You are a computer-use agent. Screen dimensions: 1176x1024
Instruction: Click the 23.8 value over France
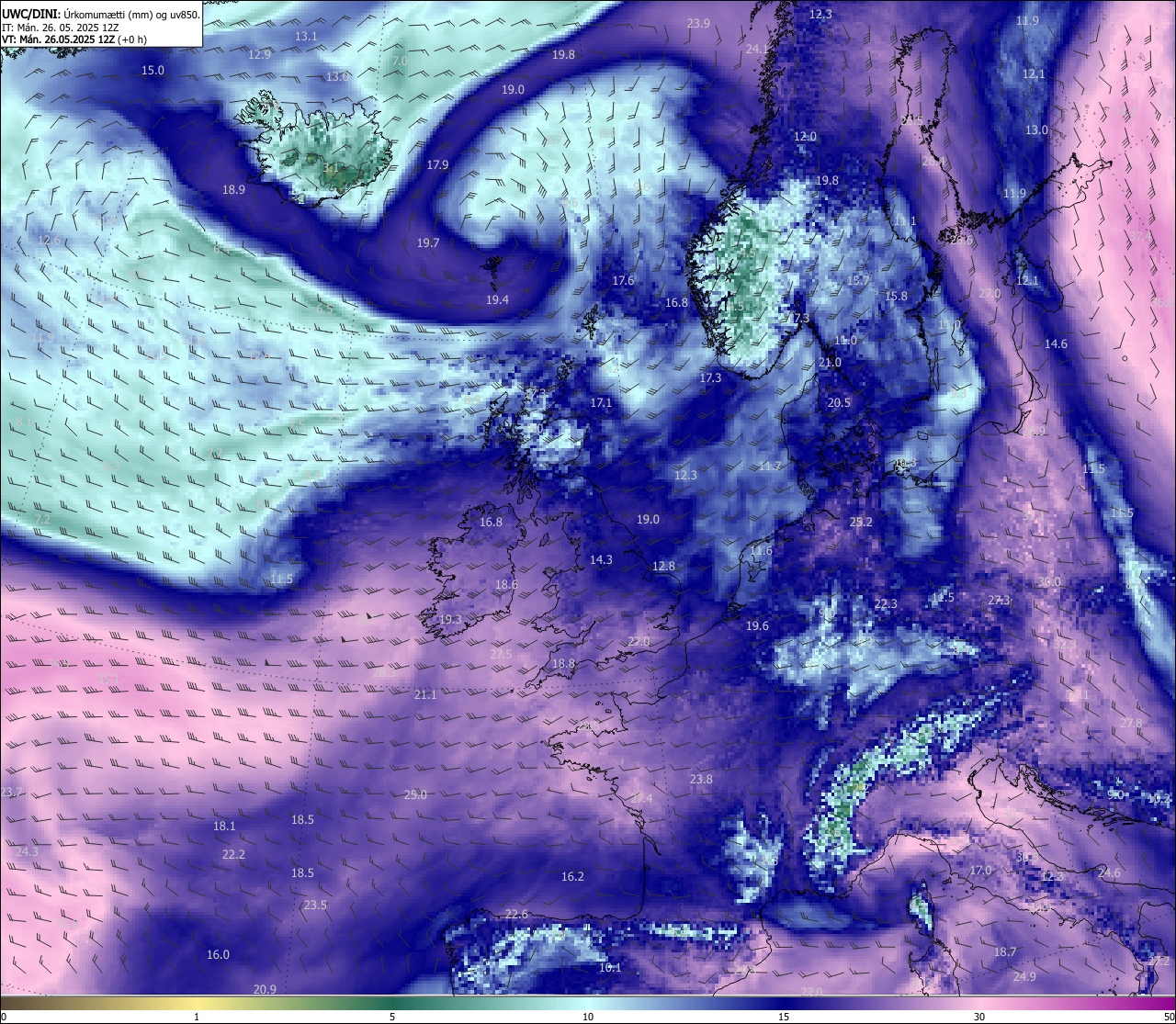[701, 780]
